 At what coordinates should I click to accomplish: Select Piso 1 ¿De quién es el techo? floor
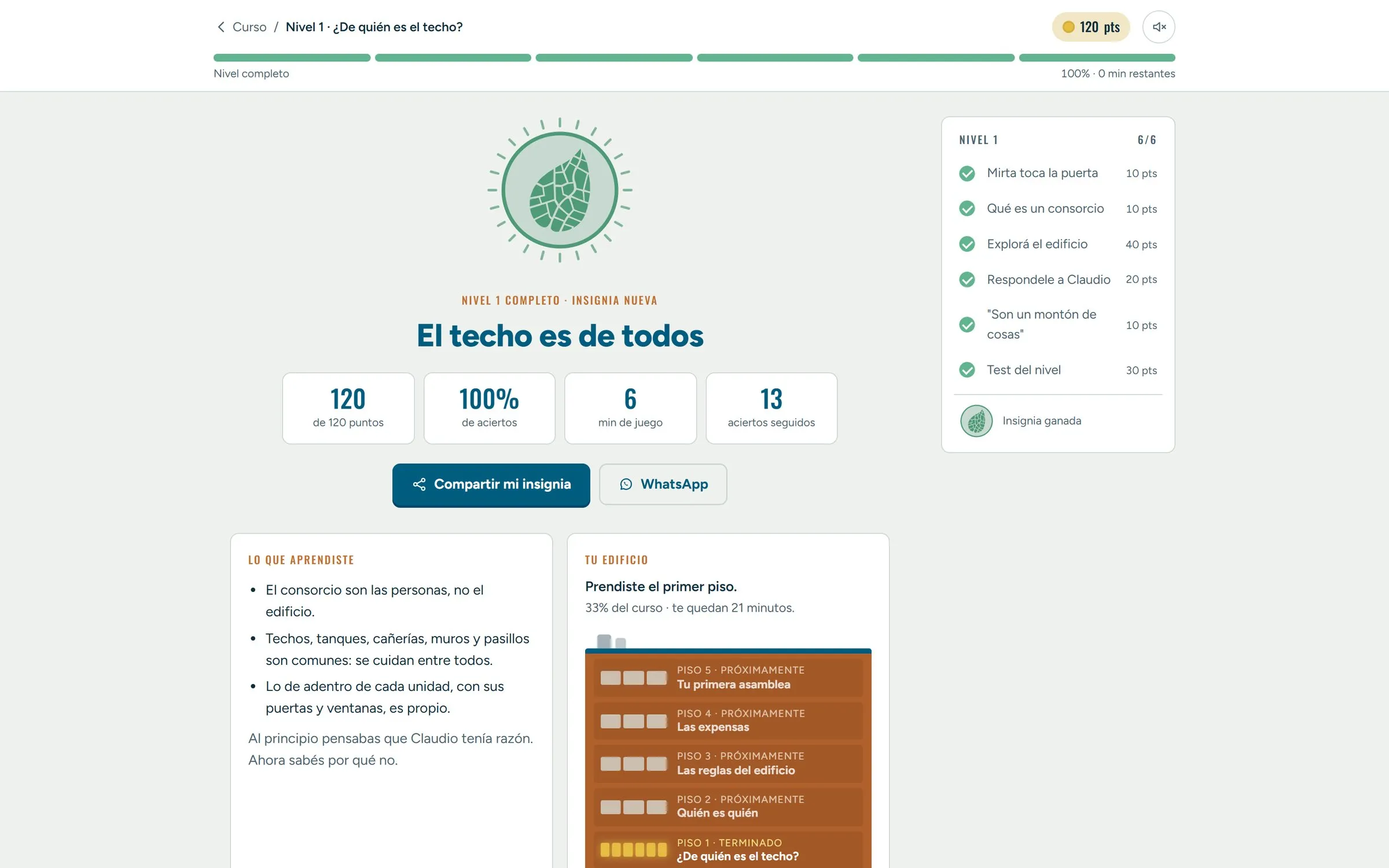click(728, 849)
